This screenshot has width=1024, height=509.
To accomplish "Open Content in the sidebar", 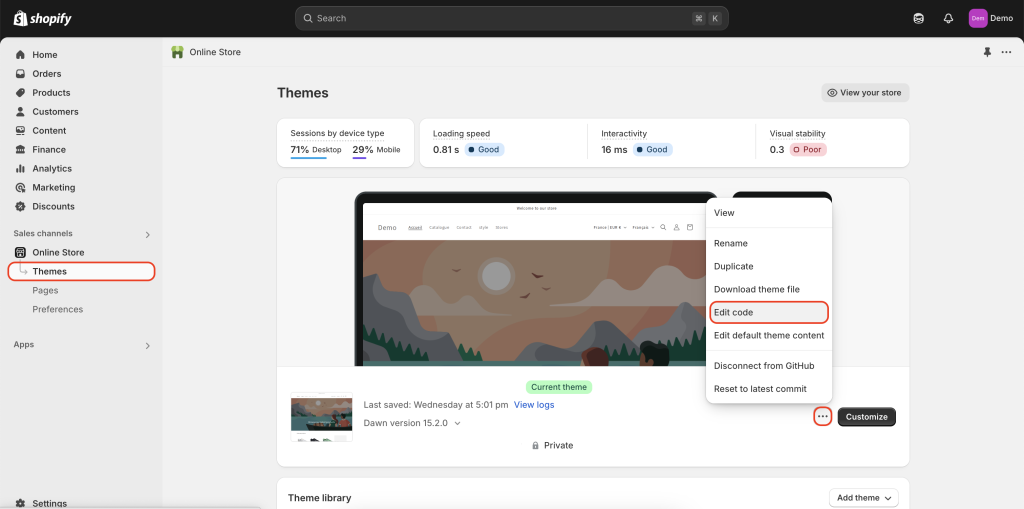I will click(x=49, y=131).
